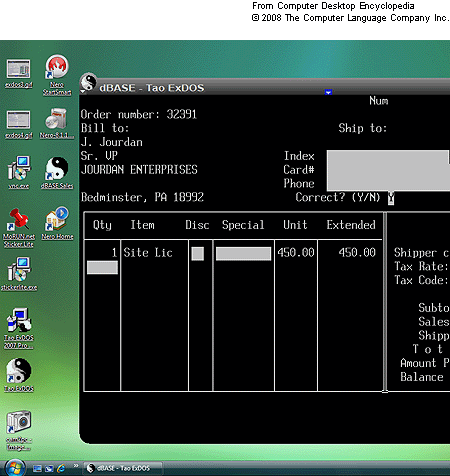This screenshot has width=450, height=476.
Task: Click Show Desktop in Quick Launch
Action: click(x=37, y=468)
